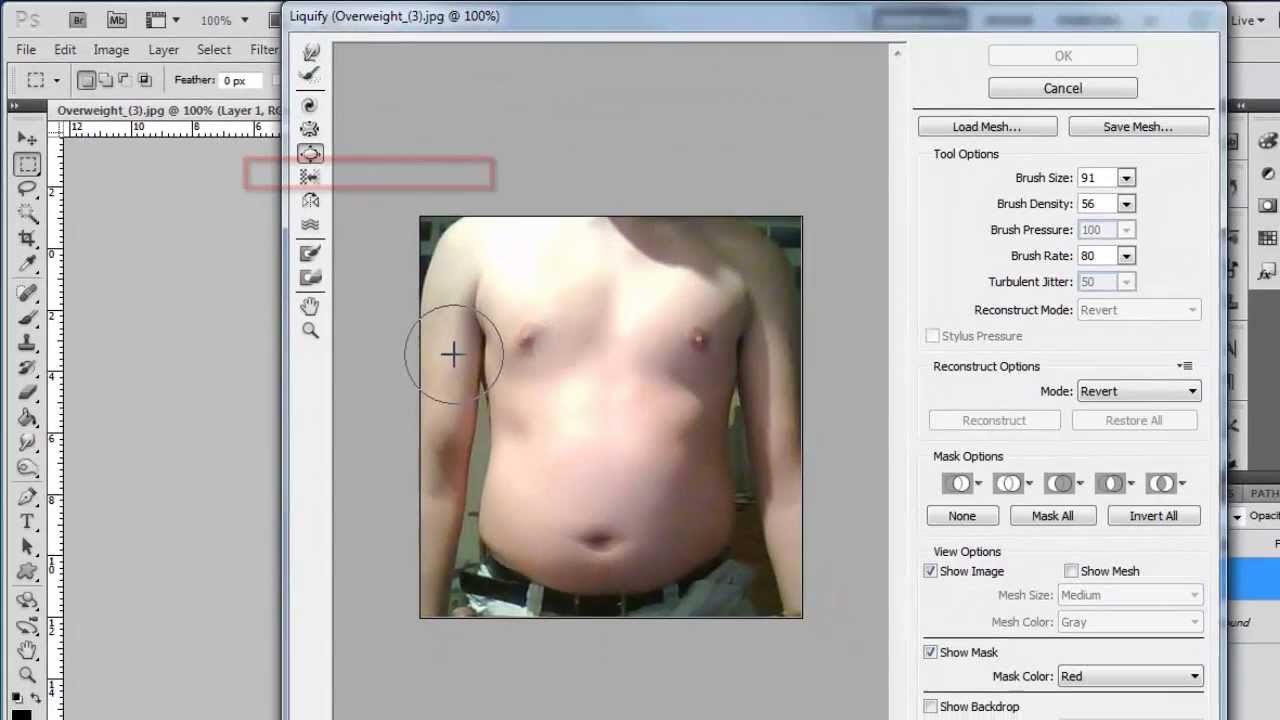The width and height of the screenshot is (1280, 720).
Task: Select the Photoshop Zoom tool in main toolbar
Action: point(27,676)
